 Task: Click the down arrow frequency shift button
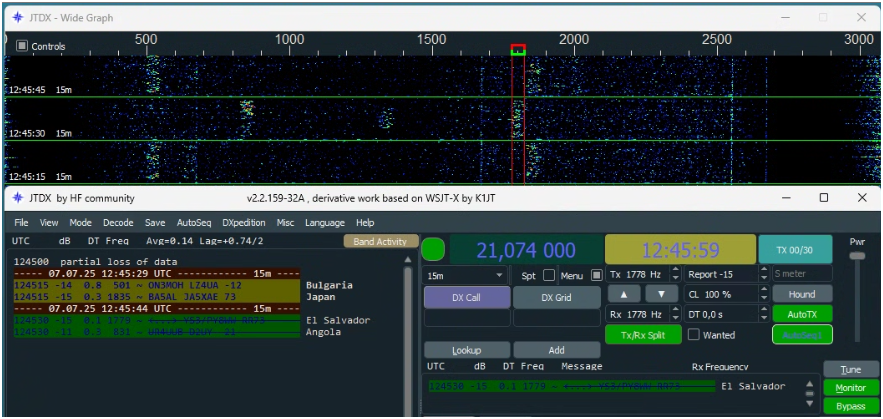pyautogui.click(x=661, y=294)
